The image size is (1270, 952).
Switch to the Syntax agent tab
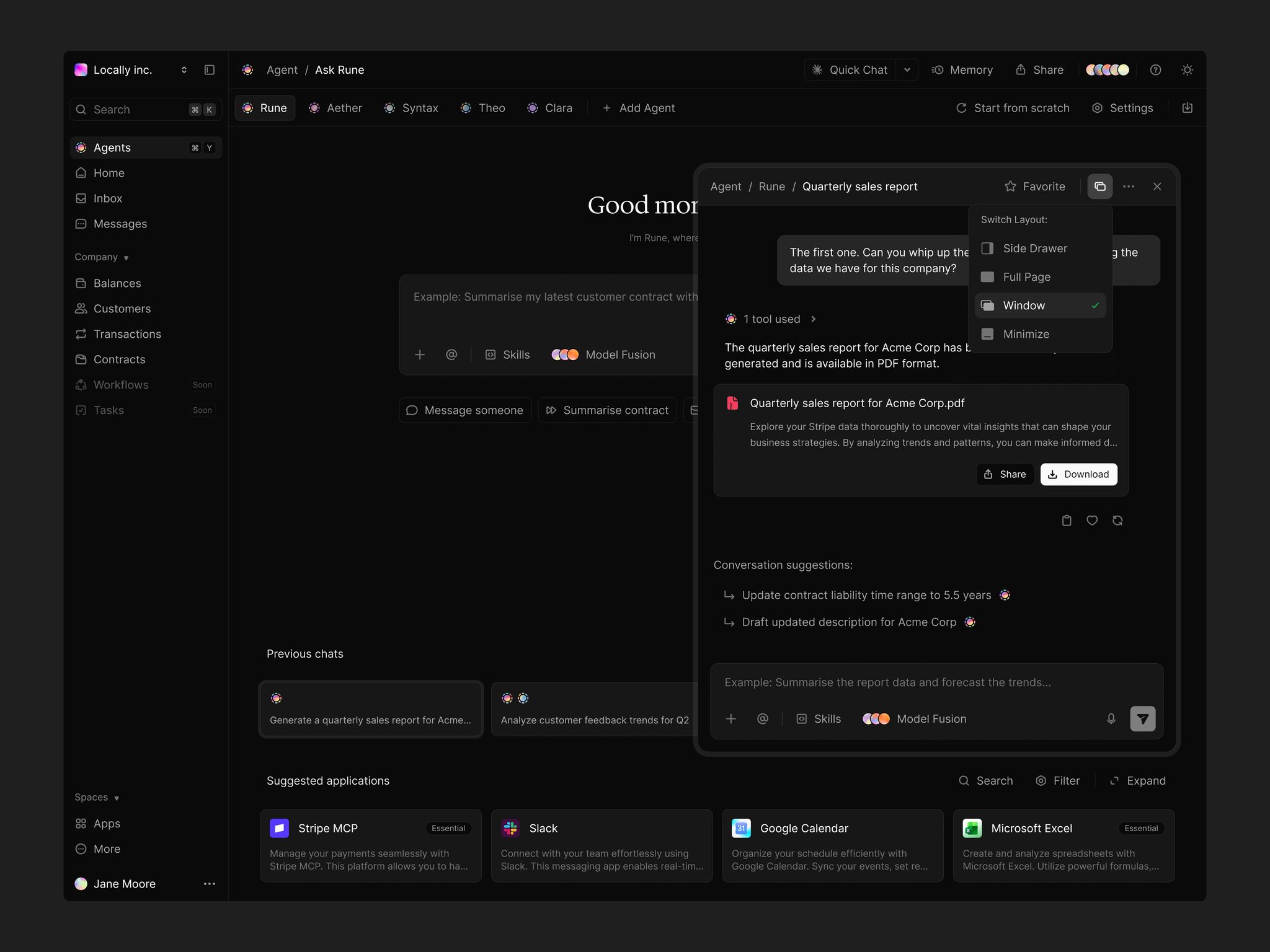click(x=411, y=108)
